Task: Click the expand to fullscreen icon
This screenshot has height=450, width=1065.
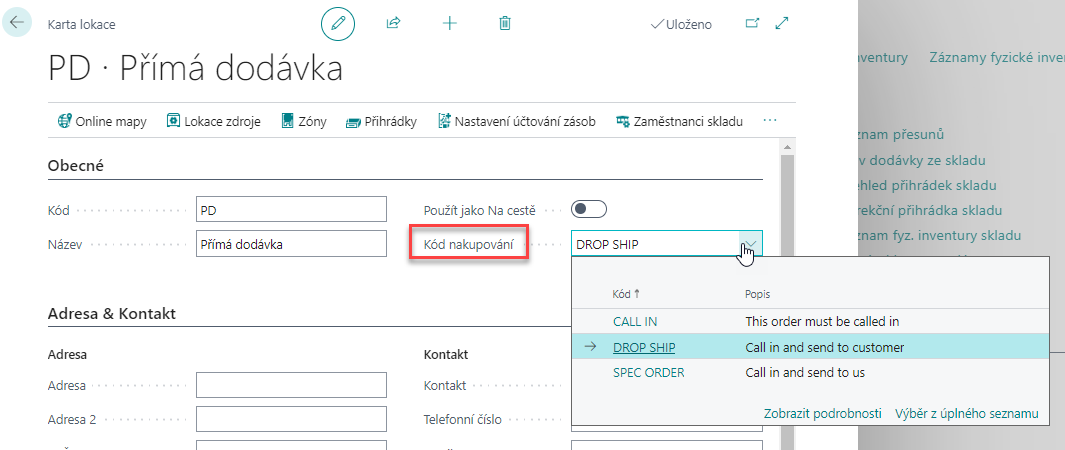Action: coord(782,23)
